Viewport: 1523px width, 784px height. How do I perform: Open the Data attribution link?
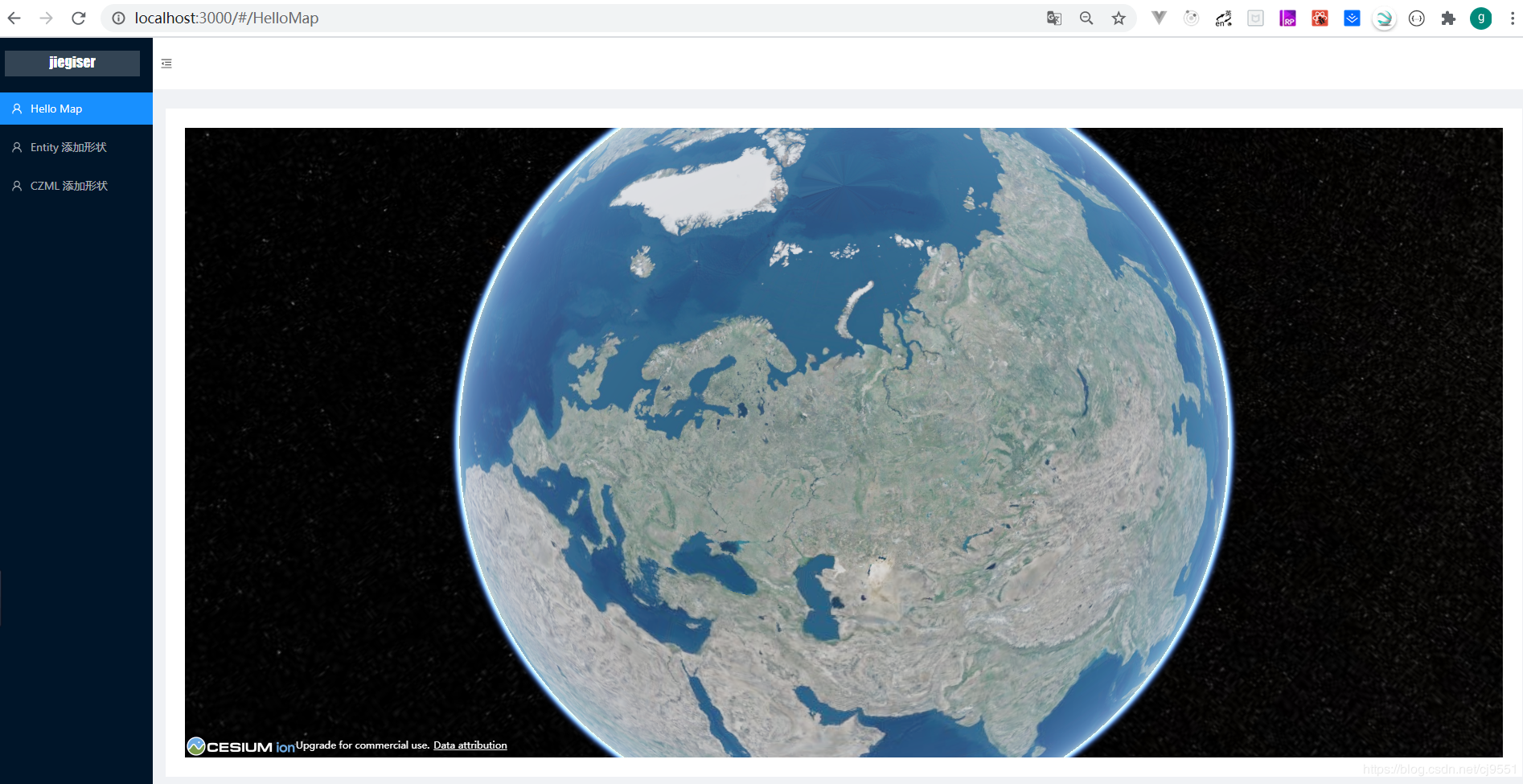coord(470,745)
